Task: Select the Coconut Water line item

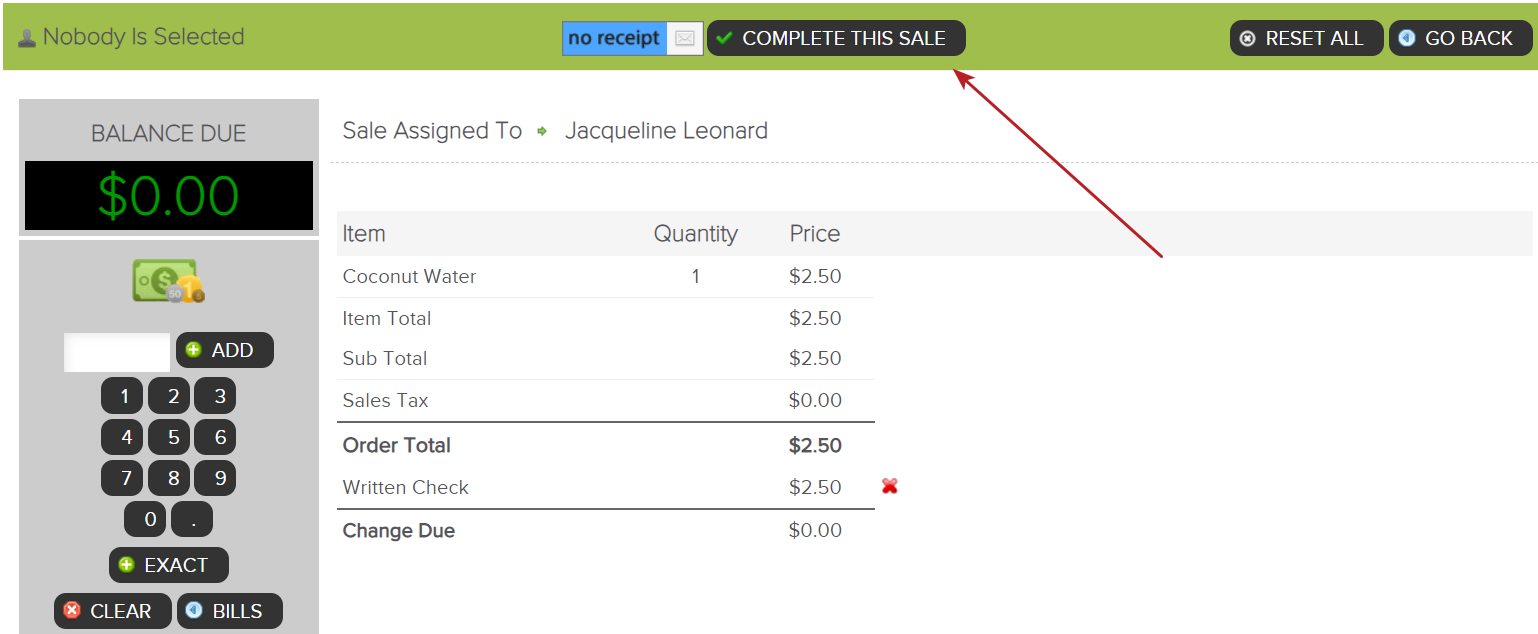Action: (409, 277)
